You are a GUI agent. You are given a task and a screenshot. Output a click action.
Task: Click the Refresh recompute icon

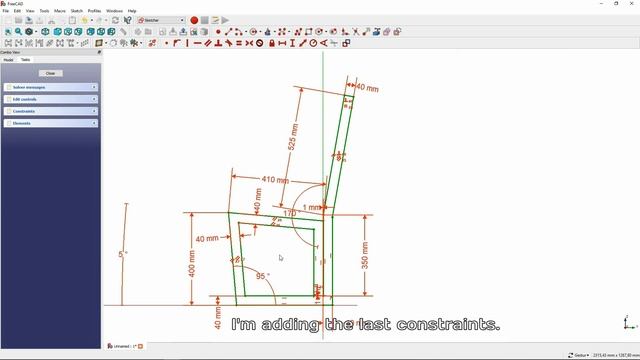tap(116, 20)
